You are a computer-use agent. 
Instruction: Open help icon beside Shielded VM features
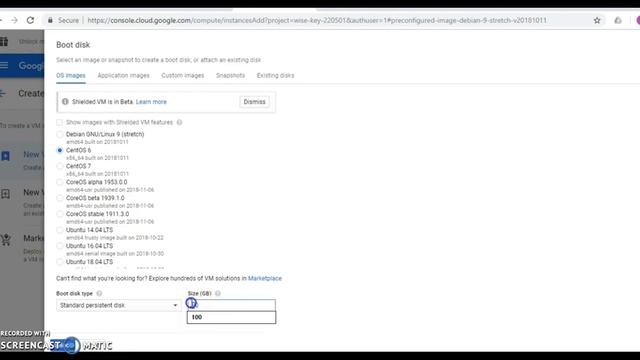pyautogui.click(x=179, y=122)
